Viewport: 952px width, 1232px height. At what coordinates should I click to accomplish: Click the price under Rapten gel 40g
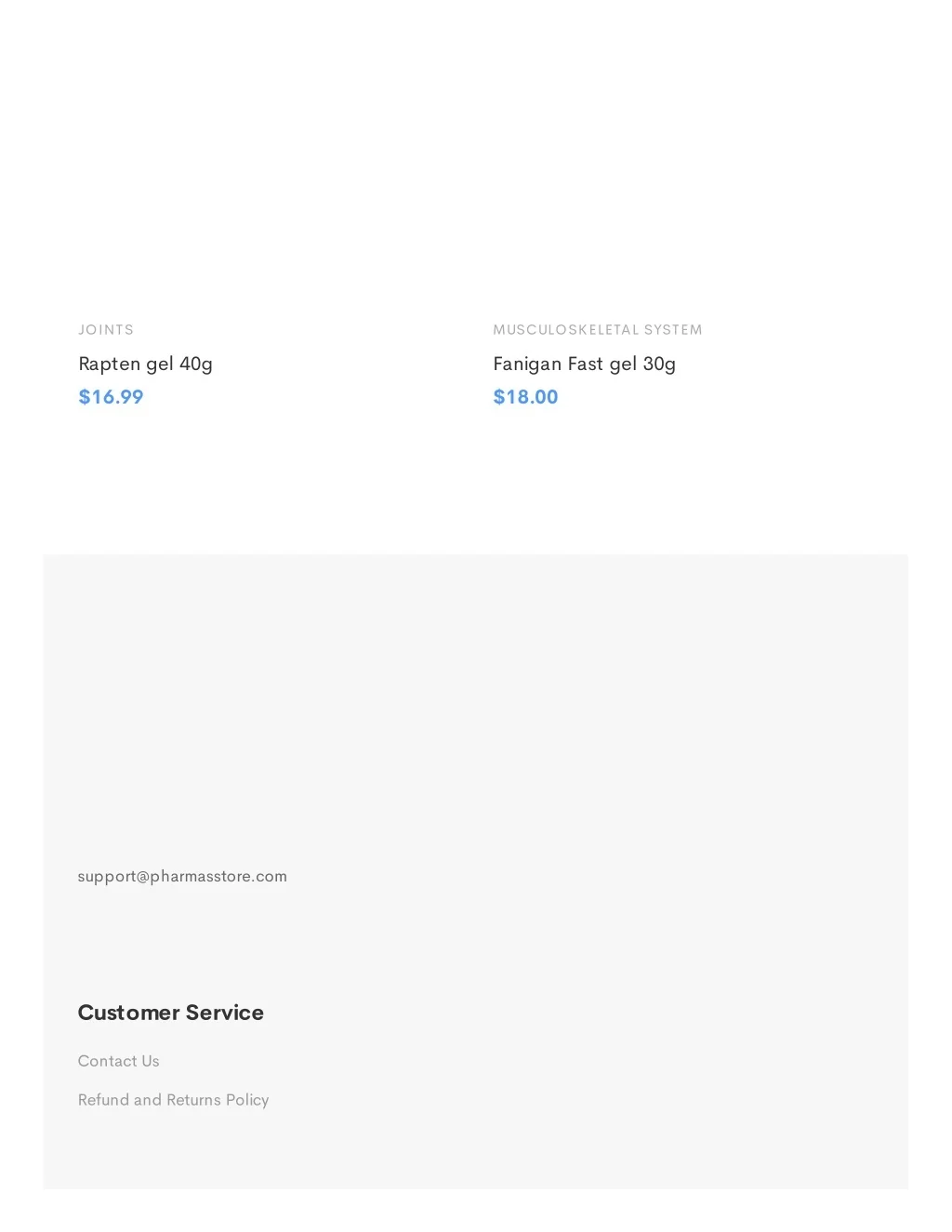click(x=111, y=397)
